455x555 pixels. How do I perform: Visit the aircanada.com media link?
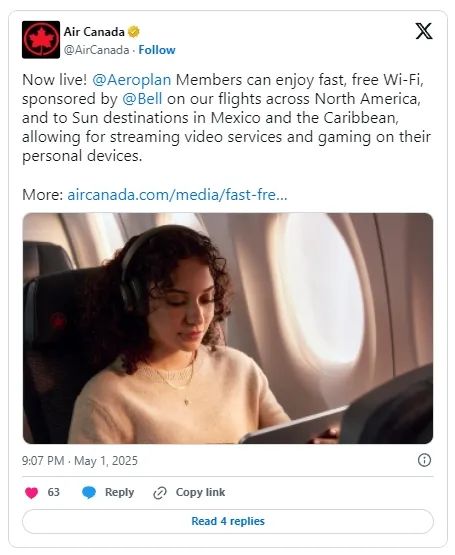pyautogui.click(x=177, y=195)
